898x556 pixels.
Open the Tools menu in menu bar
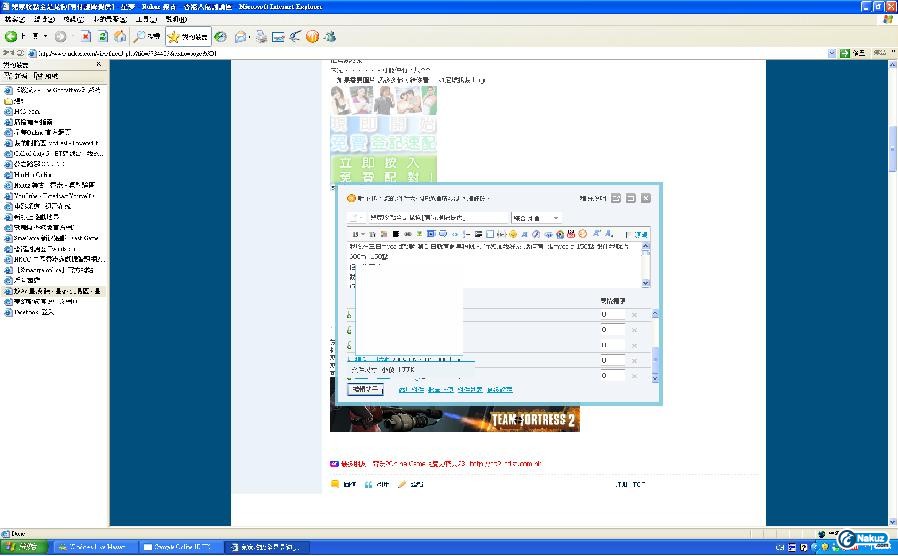click(146, 19)
